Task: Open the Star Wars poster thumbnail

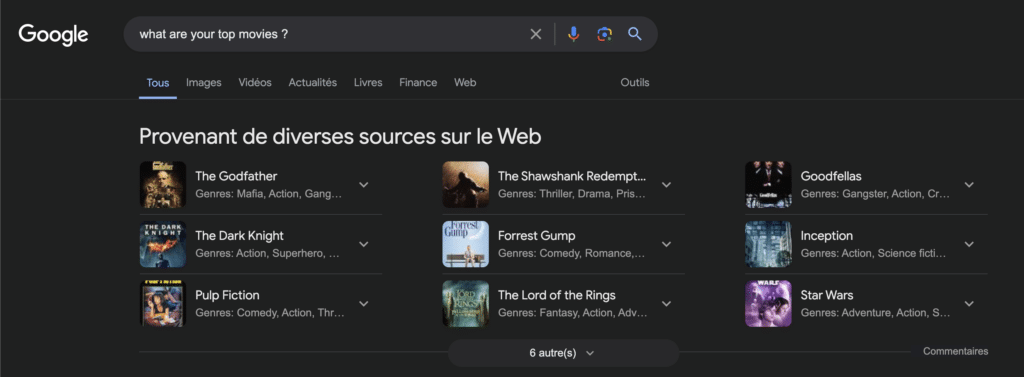Action: tap(768, 304)
